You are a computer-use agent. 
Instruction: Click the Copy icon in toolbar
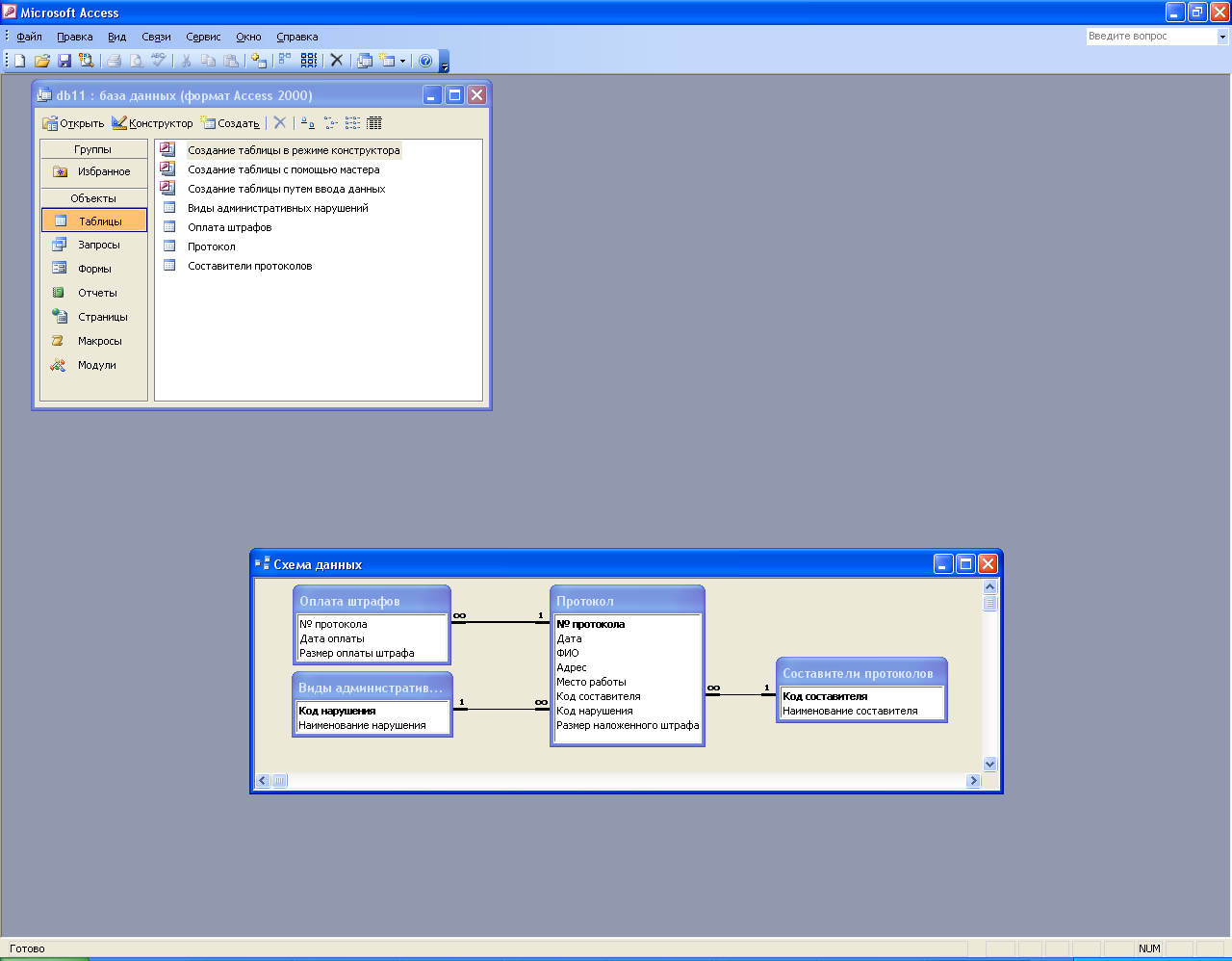pos(209,60)
